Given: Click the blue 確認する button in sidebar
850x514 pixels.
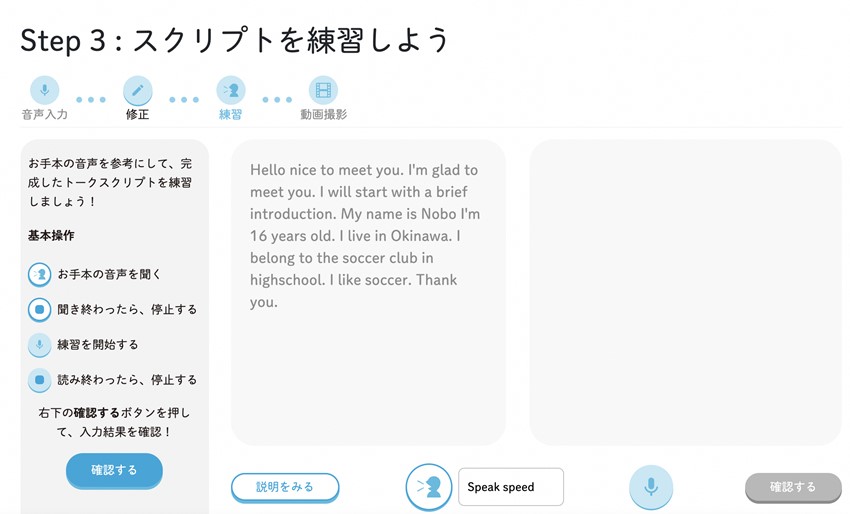Looking at the screenshot, I should pos(114,470).
